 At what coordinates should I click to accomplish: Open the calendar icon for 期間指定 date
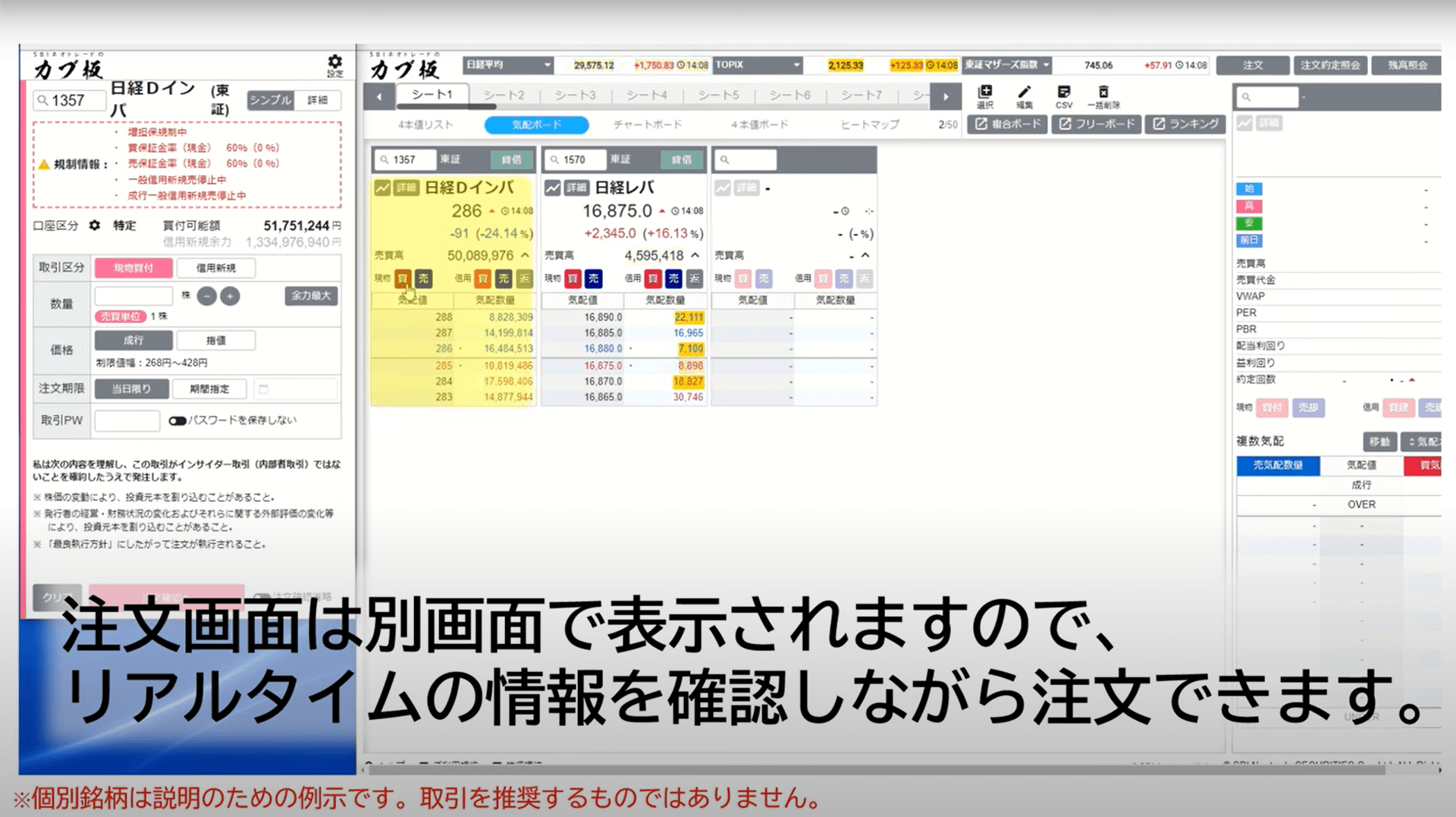coord(264,389)
